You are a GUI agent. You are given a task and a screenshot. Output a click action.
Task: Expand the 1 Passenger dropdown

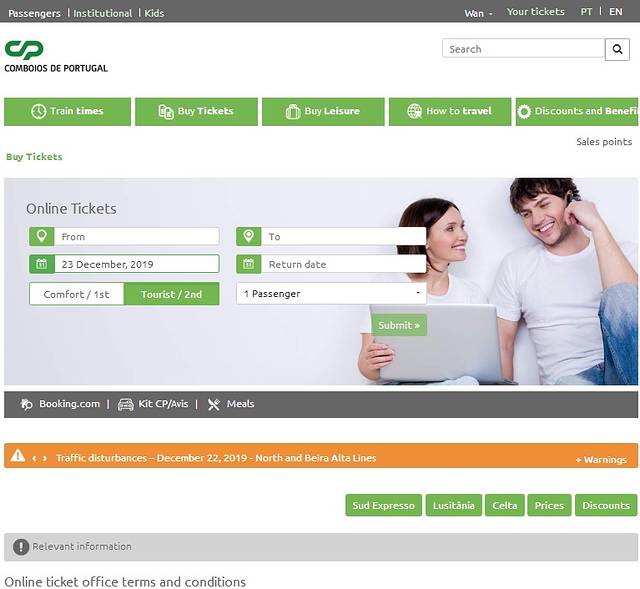tap(331, 294)
